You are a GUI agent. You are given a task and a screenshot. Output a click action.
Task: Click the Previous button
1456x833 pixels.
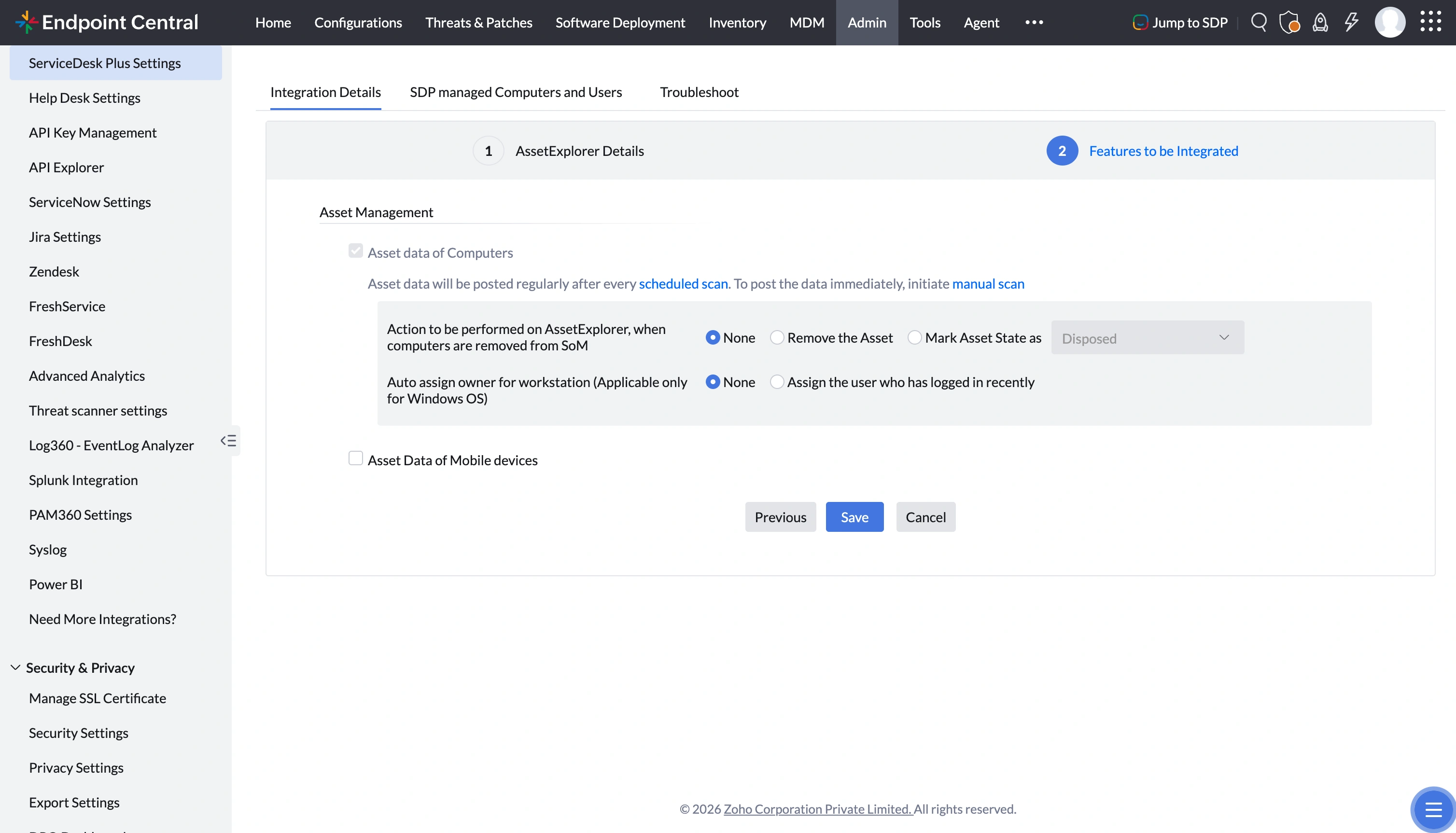780,516
